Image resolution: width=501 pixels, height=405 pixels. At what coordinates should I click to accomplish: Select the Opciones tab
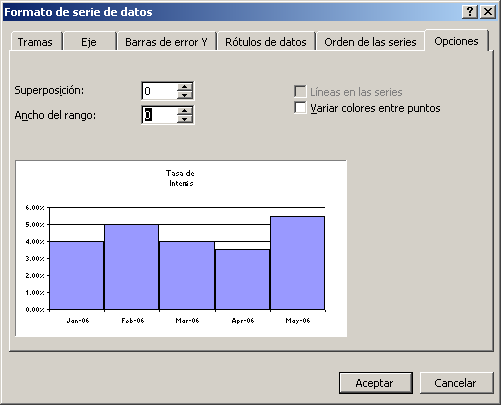click(456, 41)
